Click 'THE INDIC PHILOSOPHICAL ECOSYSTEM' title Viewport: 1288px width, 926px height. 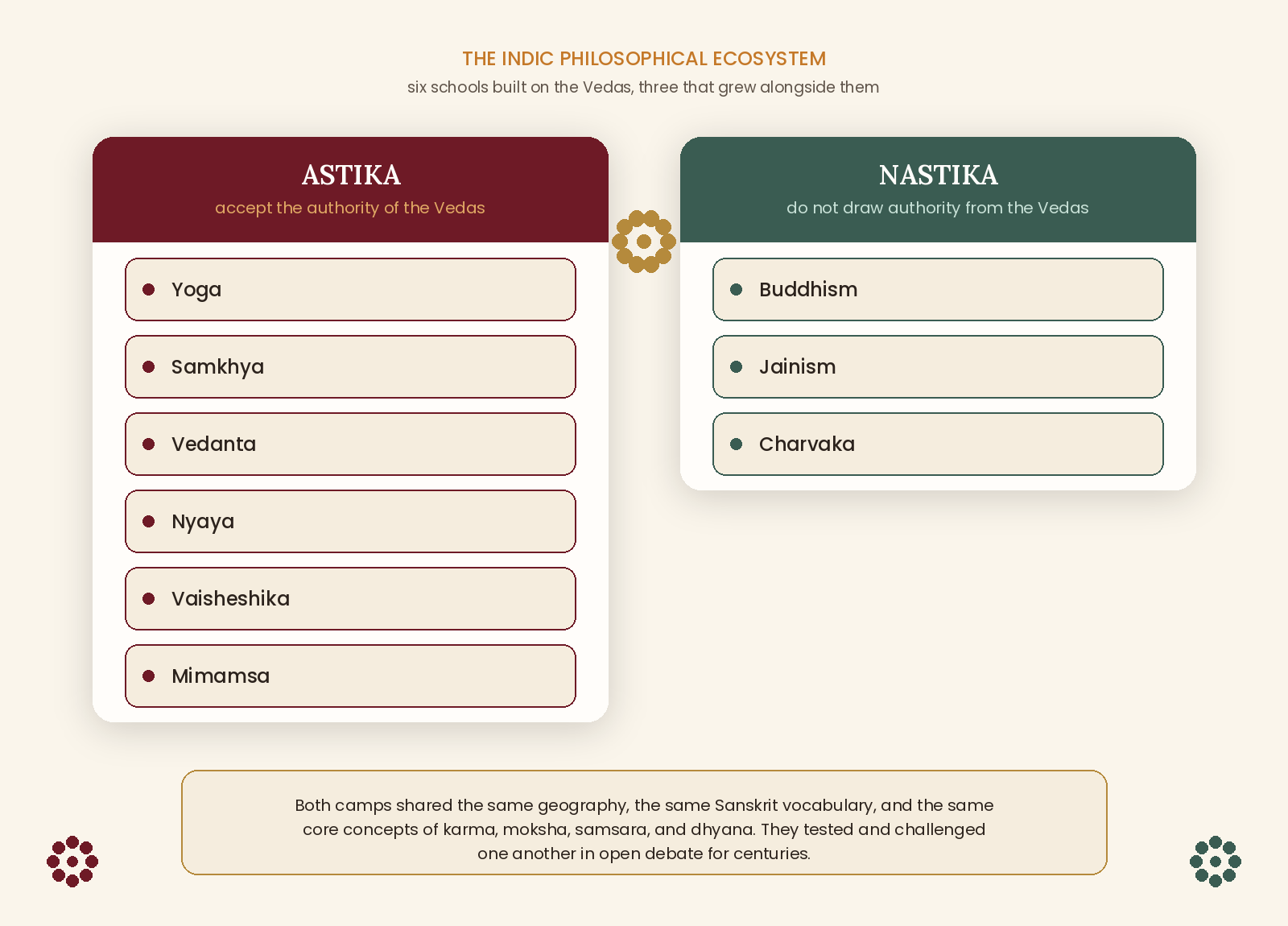[x=644, y=59]
